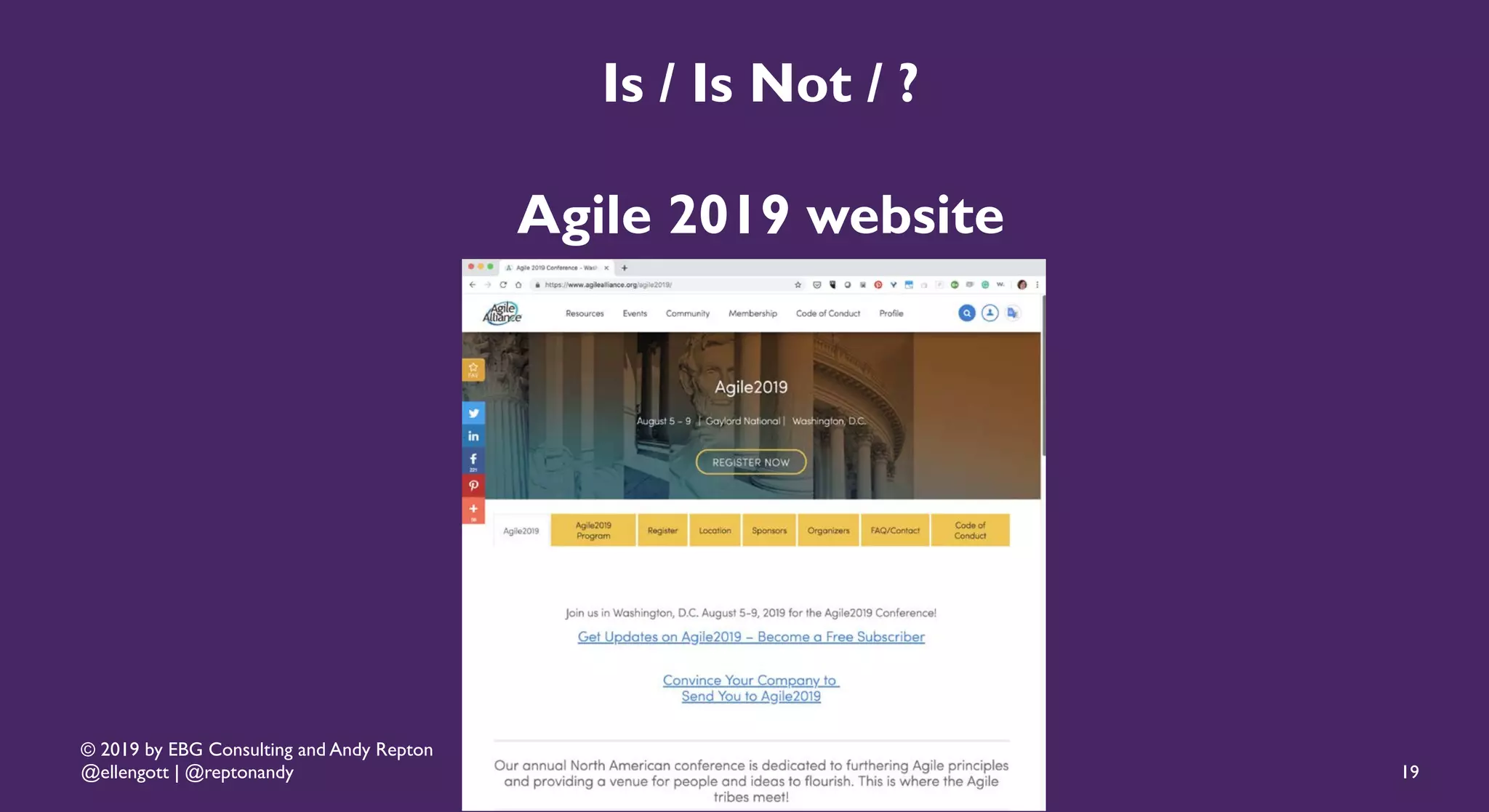Open the Community menu
This screenshot has width=1489, height=812.
(x=688, y=313)
